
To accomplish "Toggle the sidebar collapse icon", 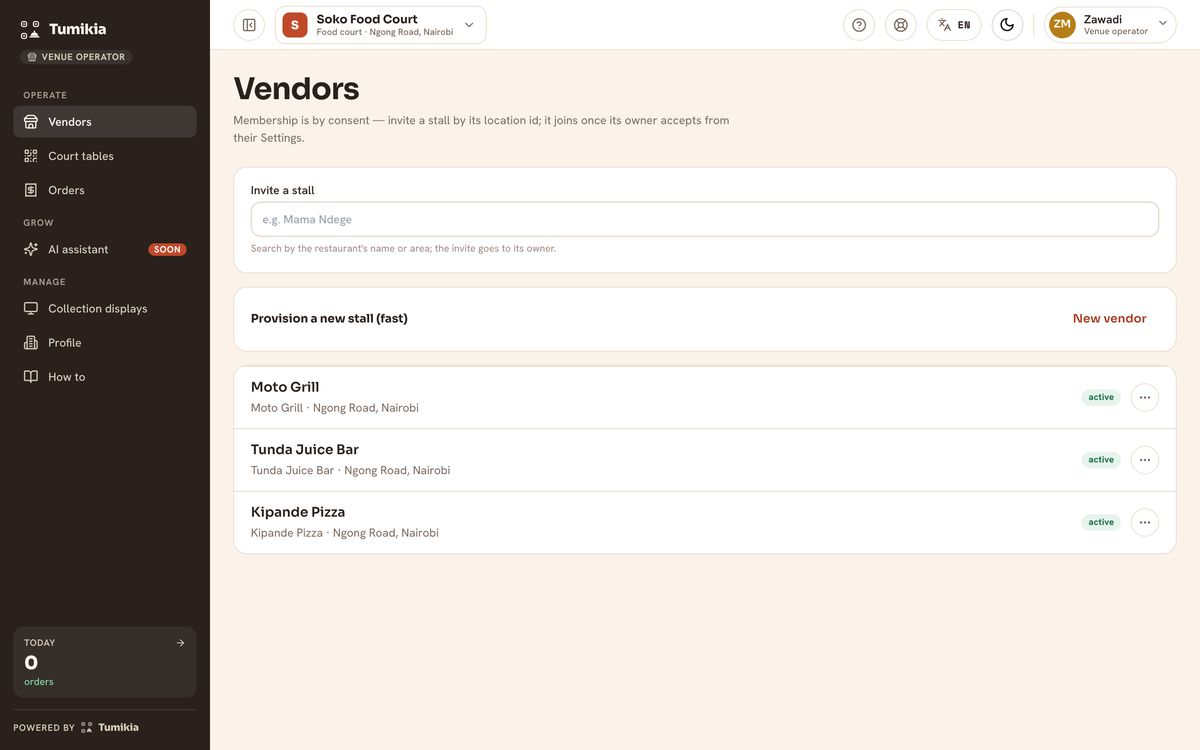I will pyautogui.click(x=249, y=25).
